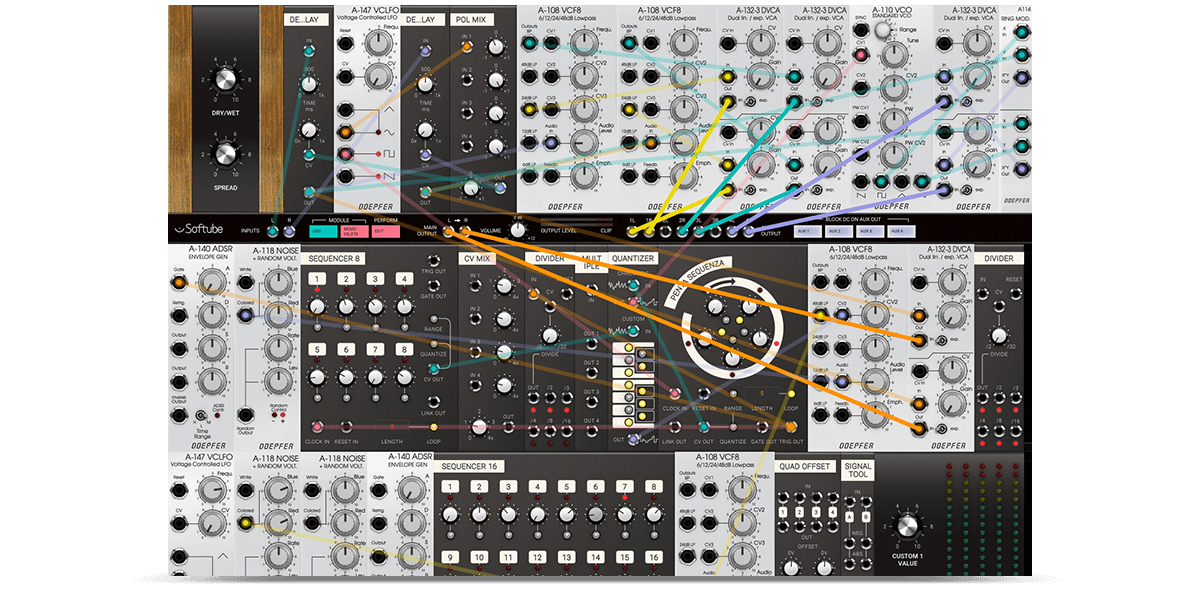This screenshot has height=592, width=1200.
Task: Toggle the A input switch on Signal Tool
Action: point(849,516)
